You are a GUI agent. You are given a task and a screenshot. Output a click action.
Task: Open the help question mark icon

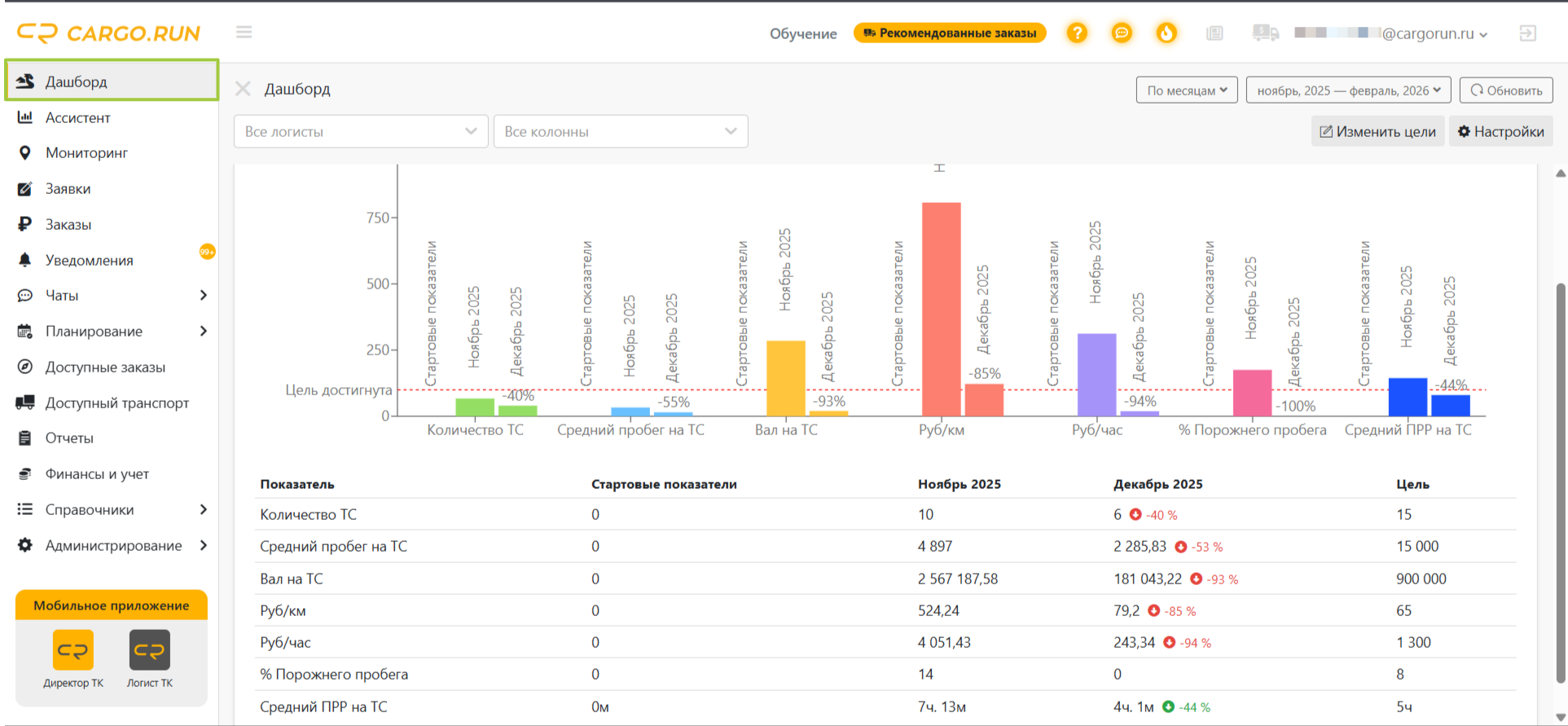click(1077, 33)
